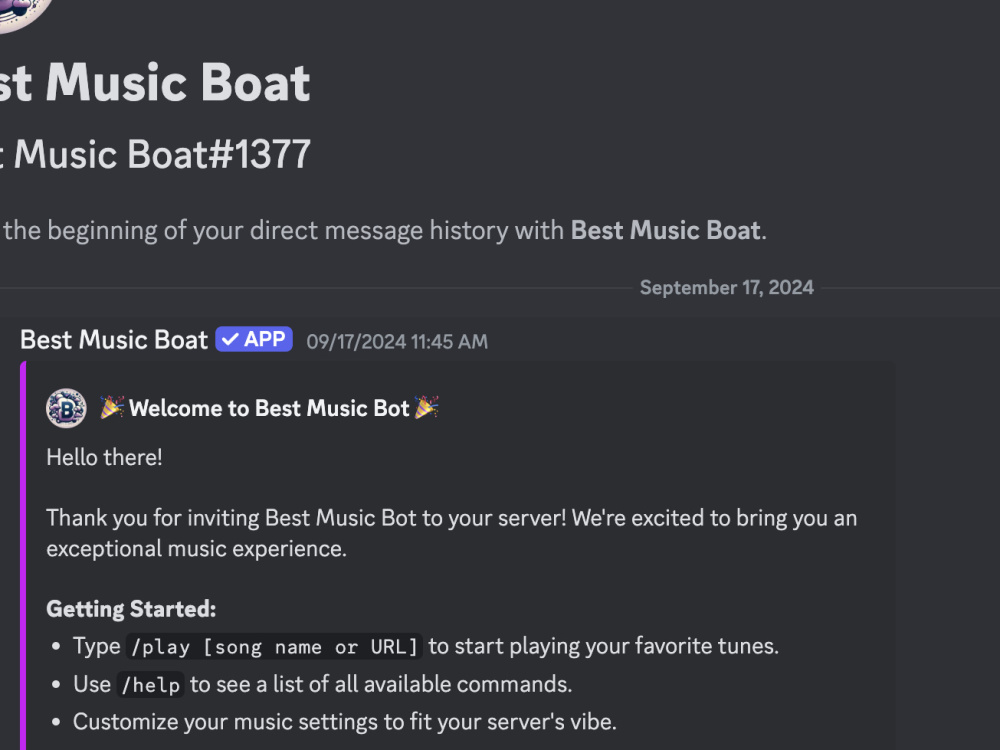Image resolution: width=1000 pixels, height=750 pixels.
Task: Click the September 17, 2024 date divider label
Action: tap(726, 288)
